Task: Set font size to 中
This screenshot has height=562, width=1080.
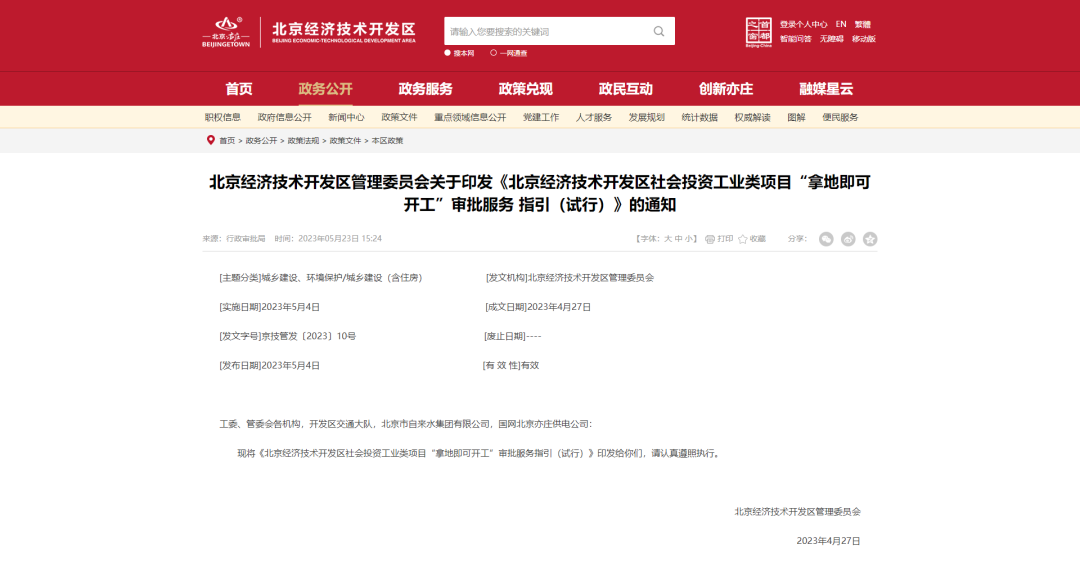Action: [x=678, y=239]
